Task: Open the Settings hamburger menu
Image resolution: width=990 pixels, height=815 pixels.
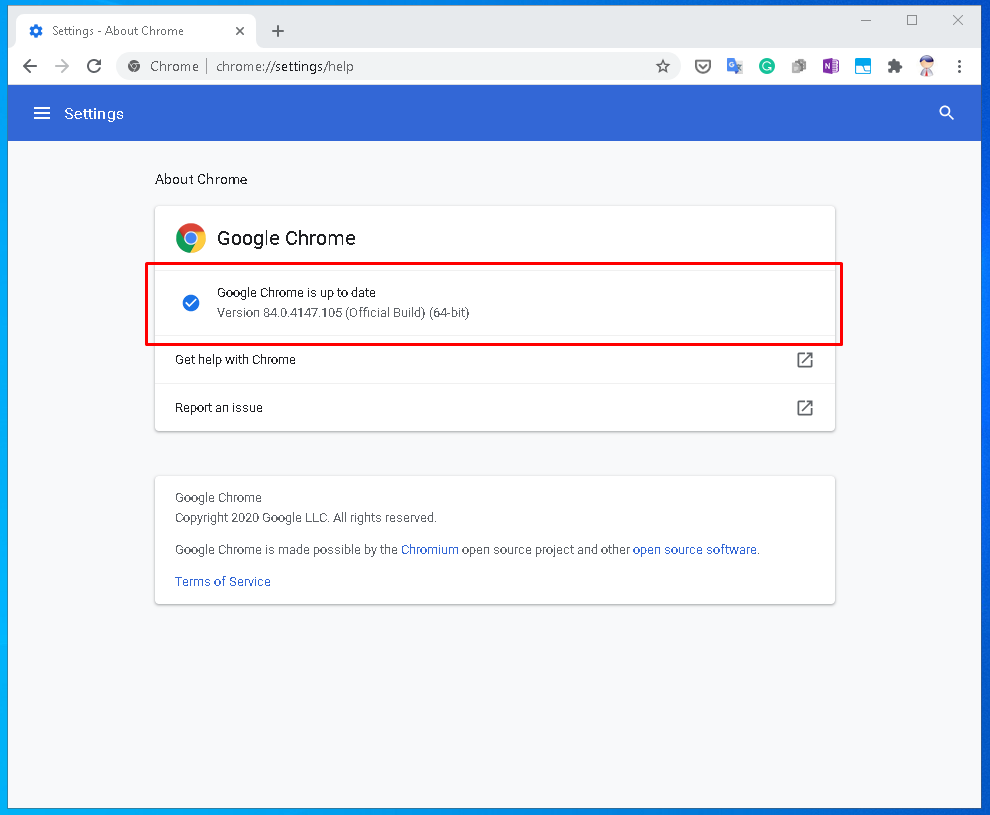Action: (42, 113)
